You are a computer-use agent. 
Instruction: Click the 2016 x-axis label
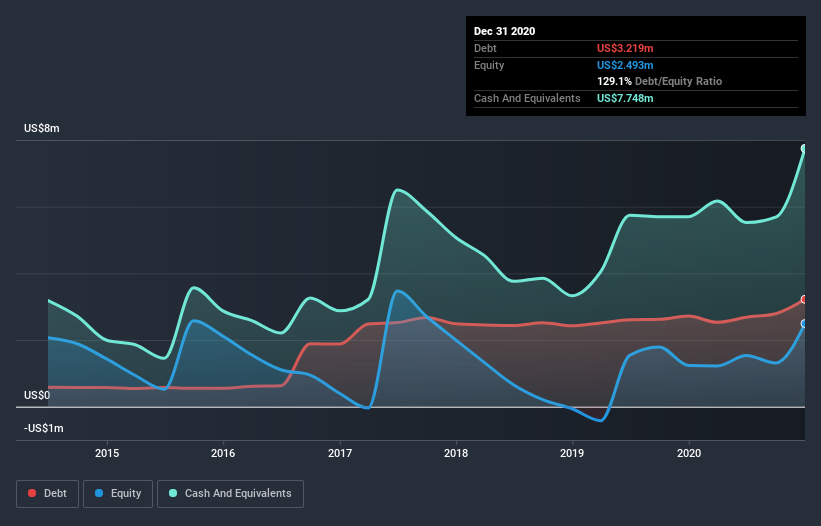coord(223,453)
